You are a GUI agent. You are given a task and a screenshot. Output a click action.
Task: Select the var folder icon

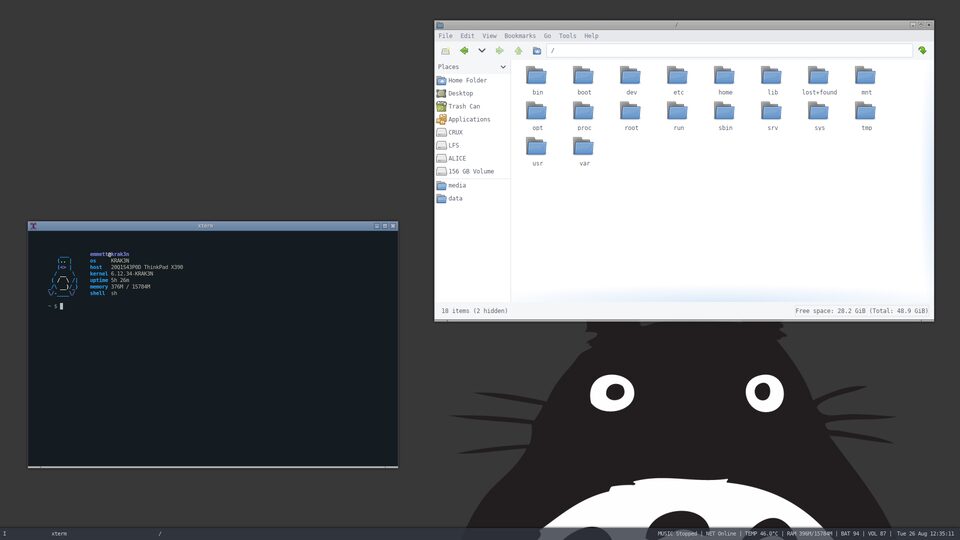click(x=583, y=146)
